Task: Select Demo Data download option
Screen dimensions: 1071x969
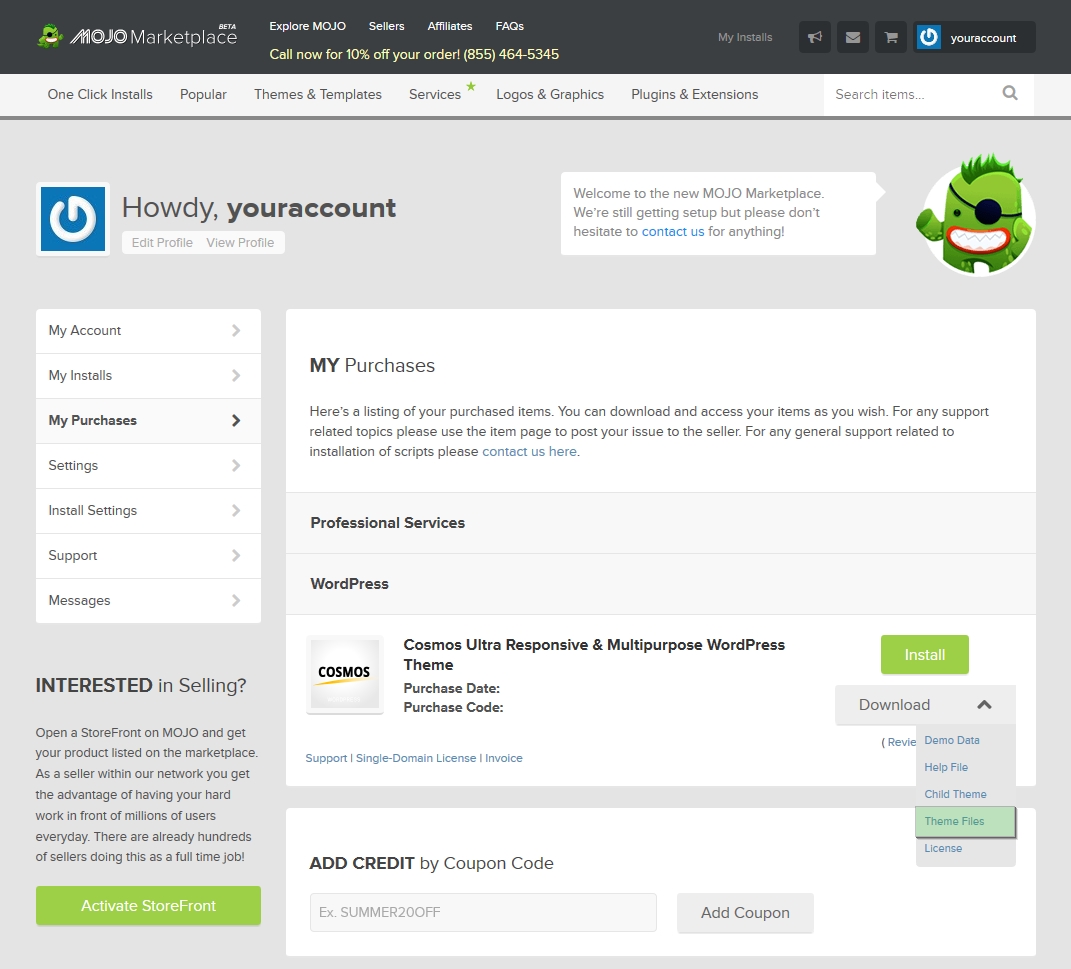Action: tap(951, 740)
